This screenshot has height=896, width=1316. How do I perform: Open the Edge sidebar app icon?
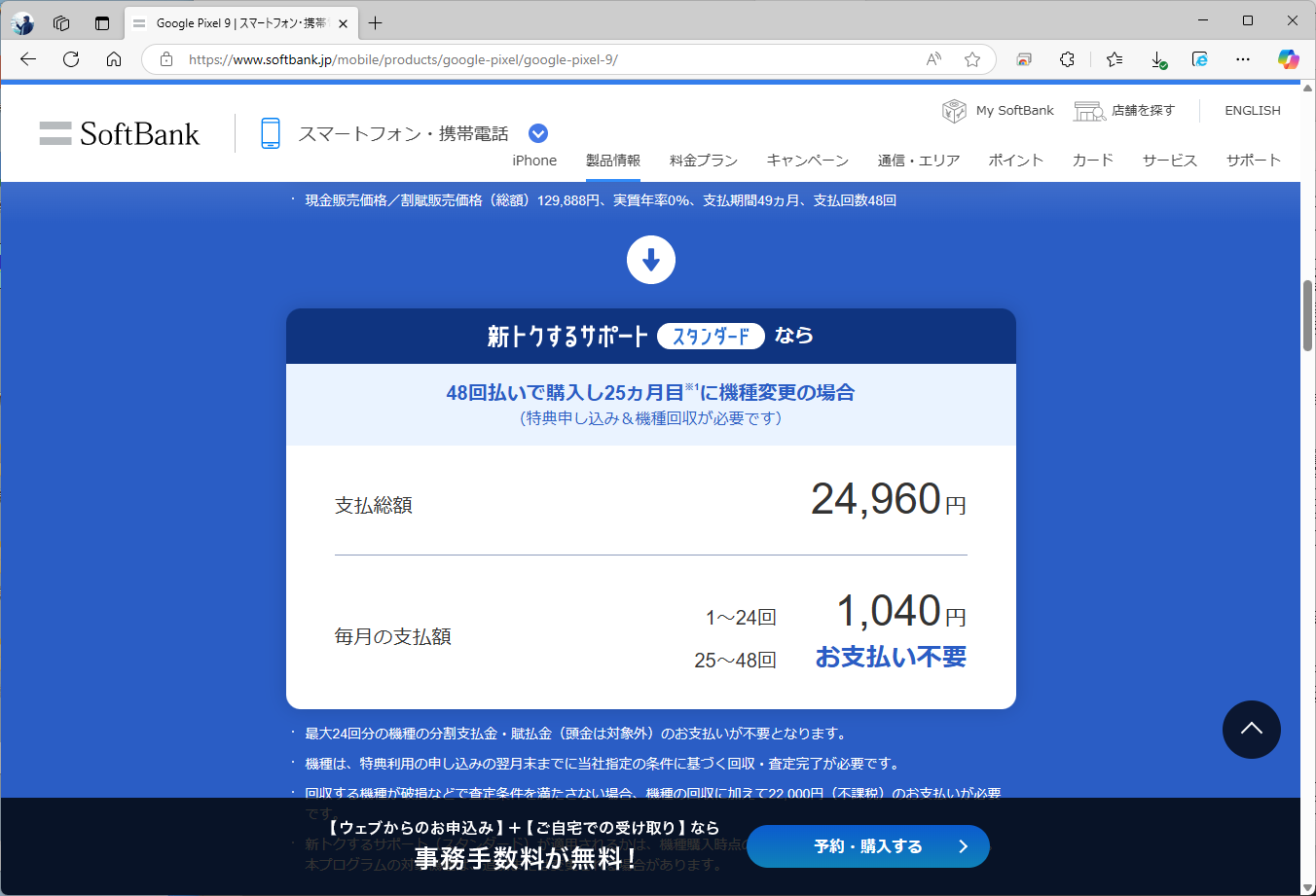tap(1200, 59)
